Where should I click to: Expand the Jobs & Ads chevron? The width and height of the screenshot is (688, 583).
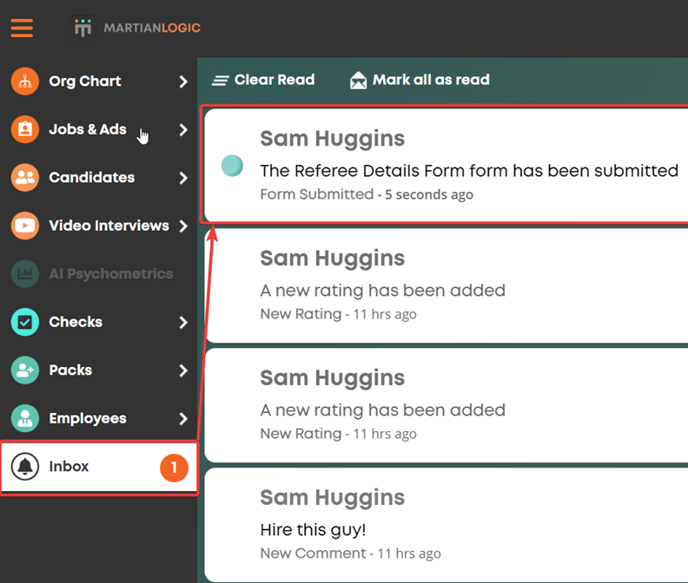(183, 129)
